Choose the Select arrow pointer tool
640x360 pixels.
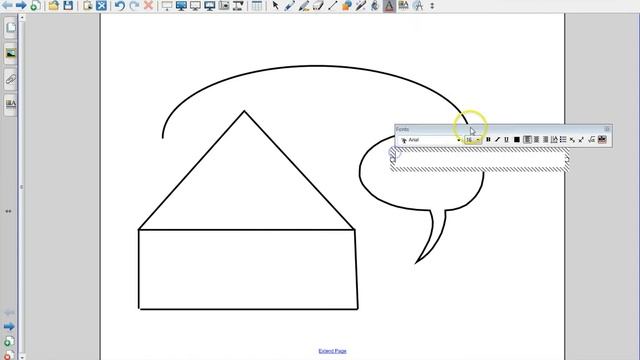[275, 5]
